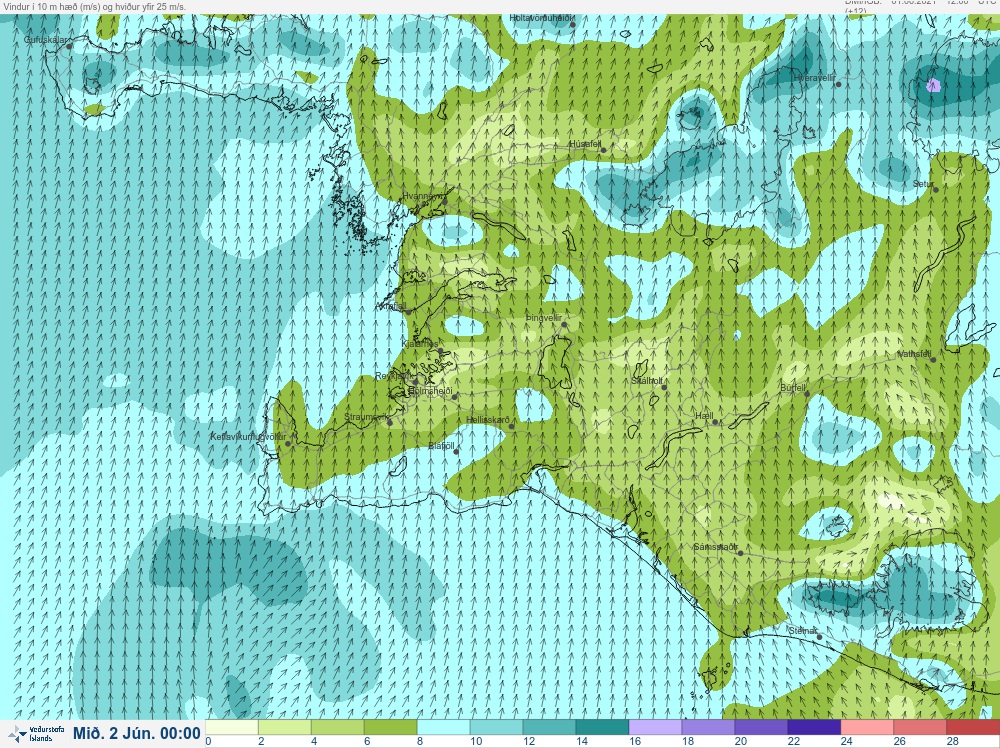
Task: Click the Hellisskarð station label
Action: (488, 420)
